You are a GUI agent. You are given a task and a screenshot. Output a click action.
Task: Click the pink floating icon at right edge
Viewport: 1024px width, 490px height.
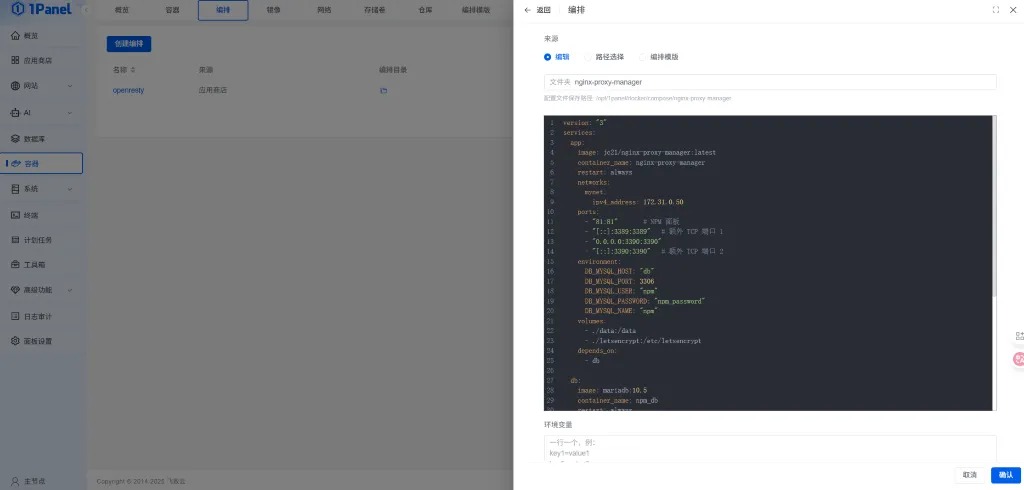coord(1018,359)
